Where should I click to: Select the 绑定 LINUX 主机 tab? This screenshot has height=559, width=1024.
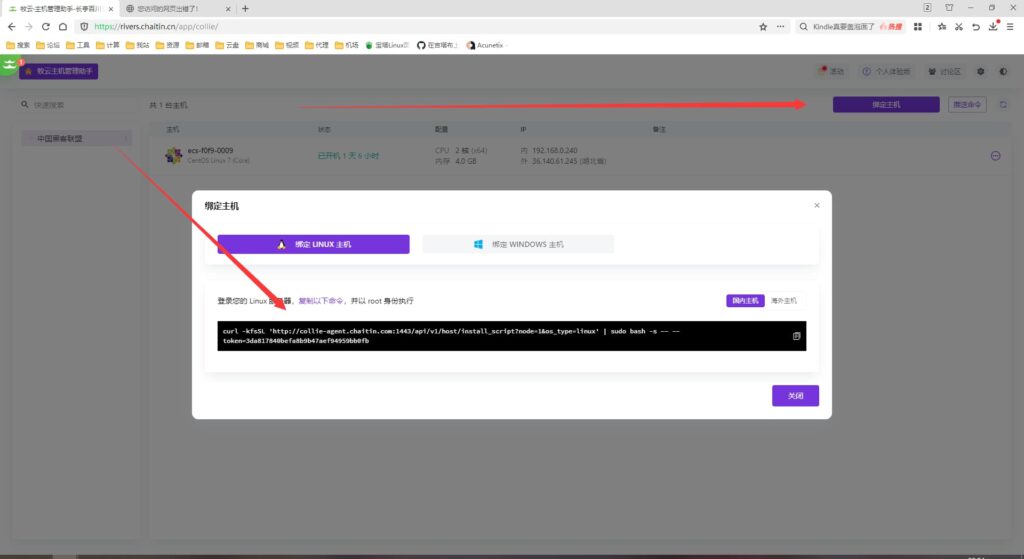point(313,244)
